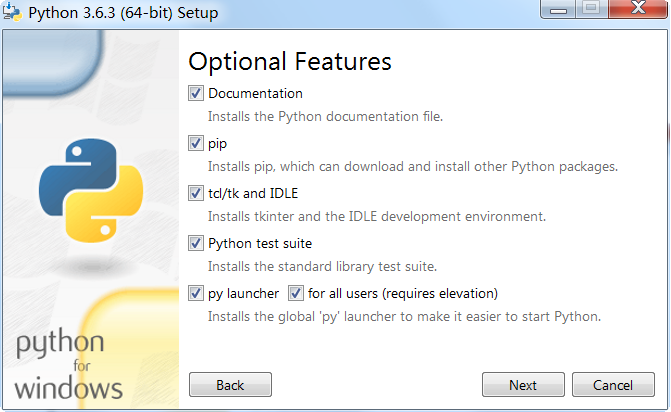Image resolution: width=671 pixels, height=412 pixels.
Task: Go to the next setup page
Action: [x=523, y=385]
